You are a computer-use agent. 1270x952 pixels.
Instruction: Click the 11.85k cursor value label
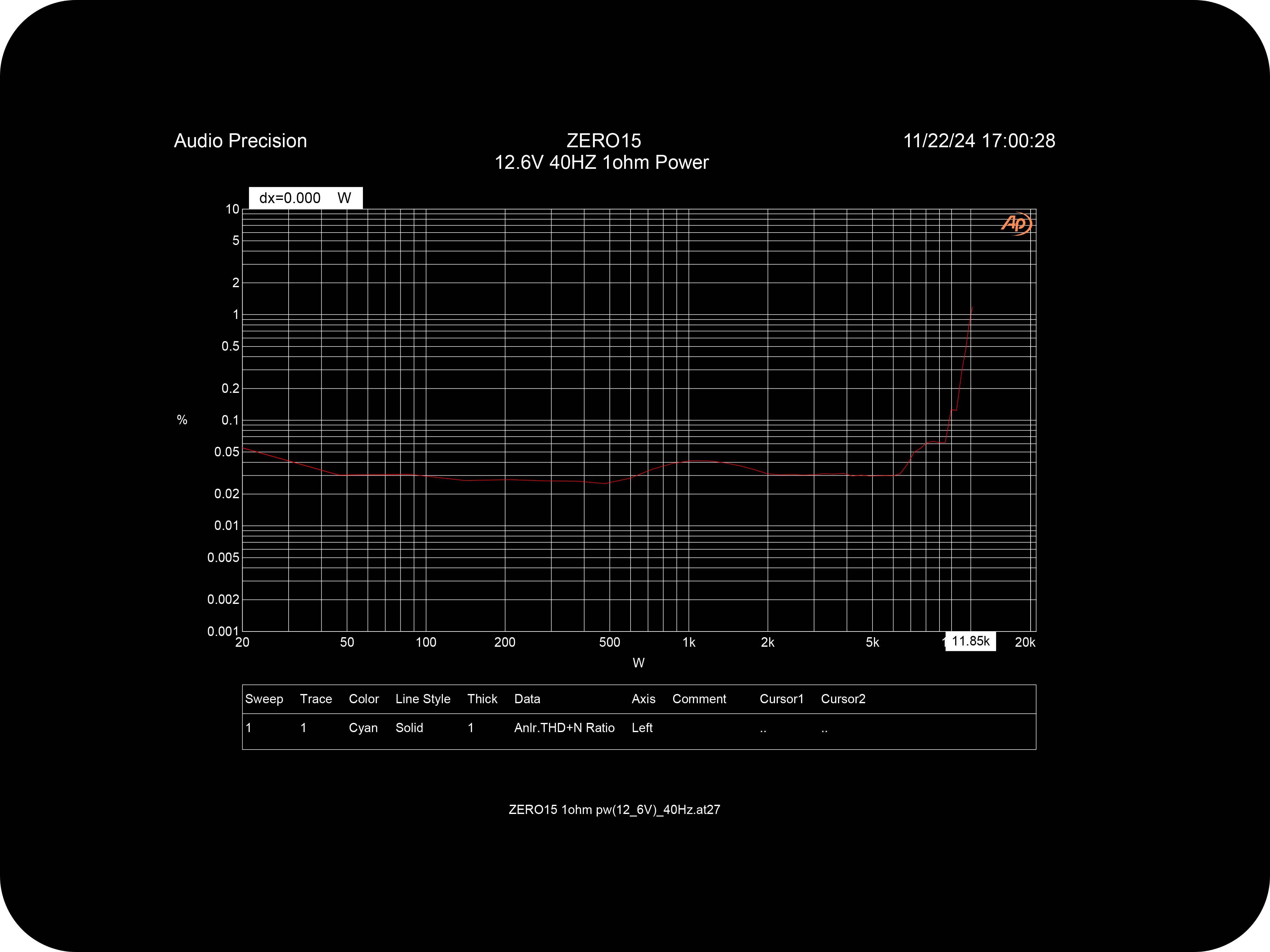point(970,641)
